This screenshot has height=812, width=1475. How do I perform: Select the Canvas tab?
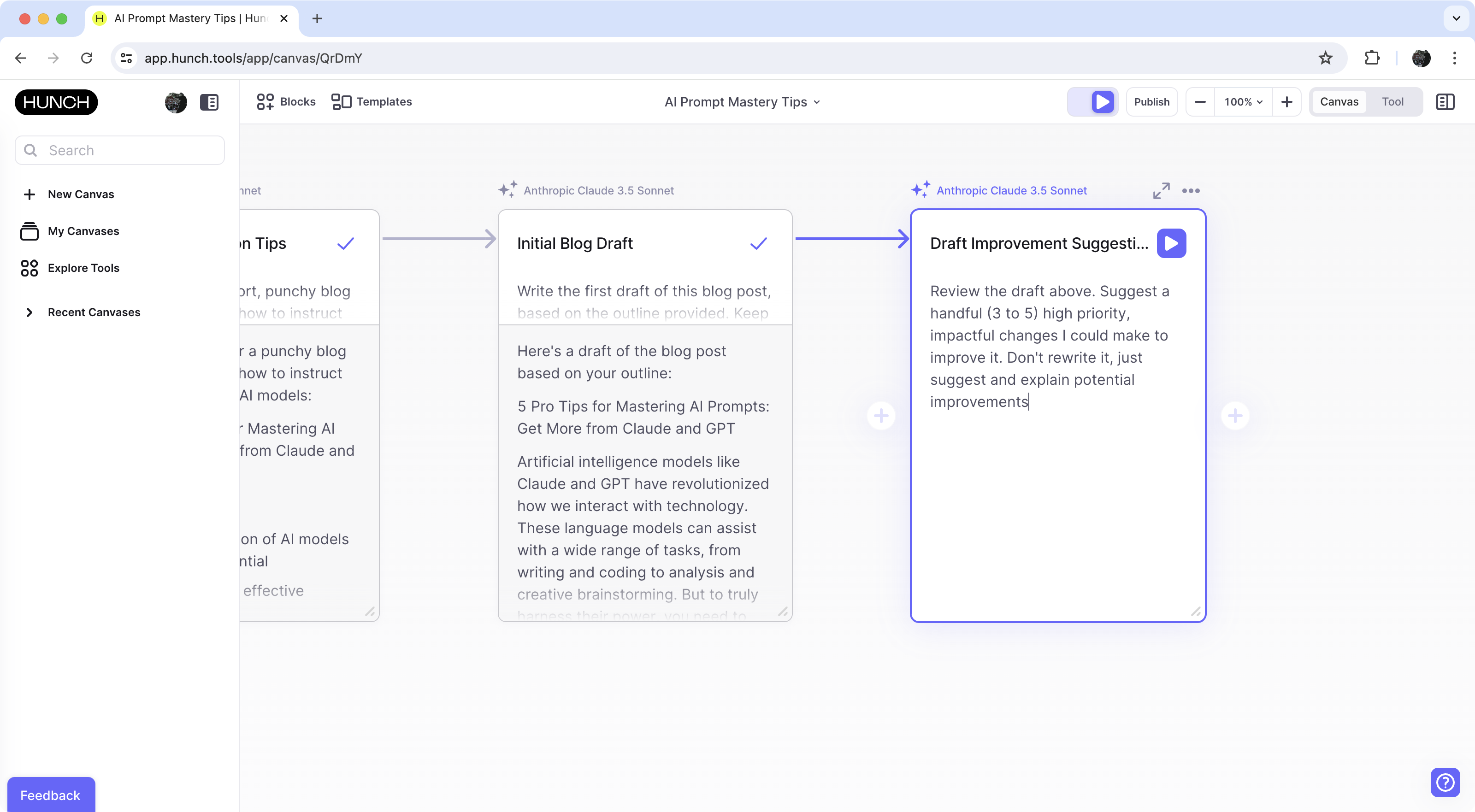[x=1339, y=101]
